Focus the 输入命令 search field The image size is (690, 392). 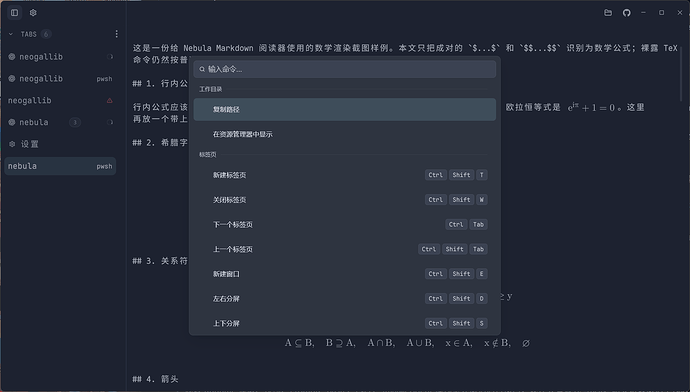(345, 69)
